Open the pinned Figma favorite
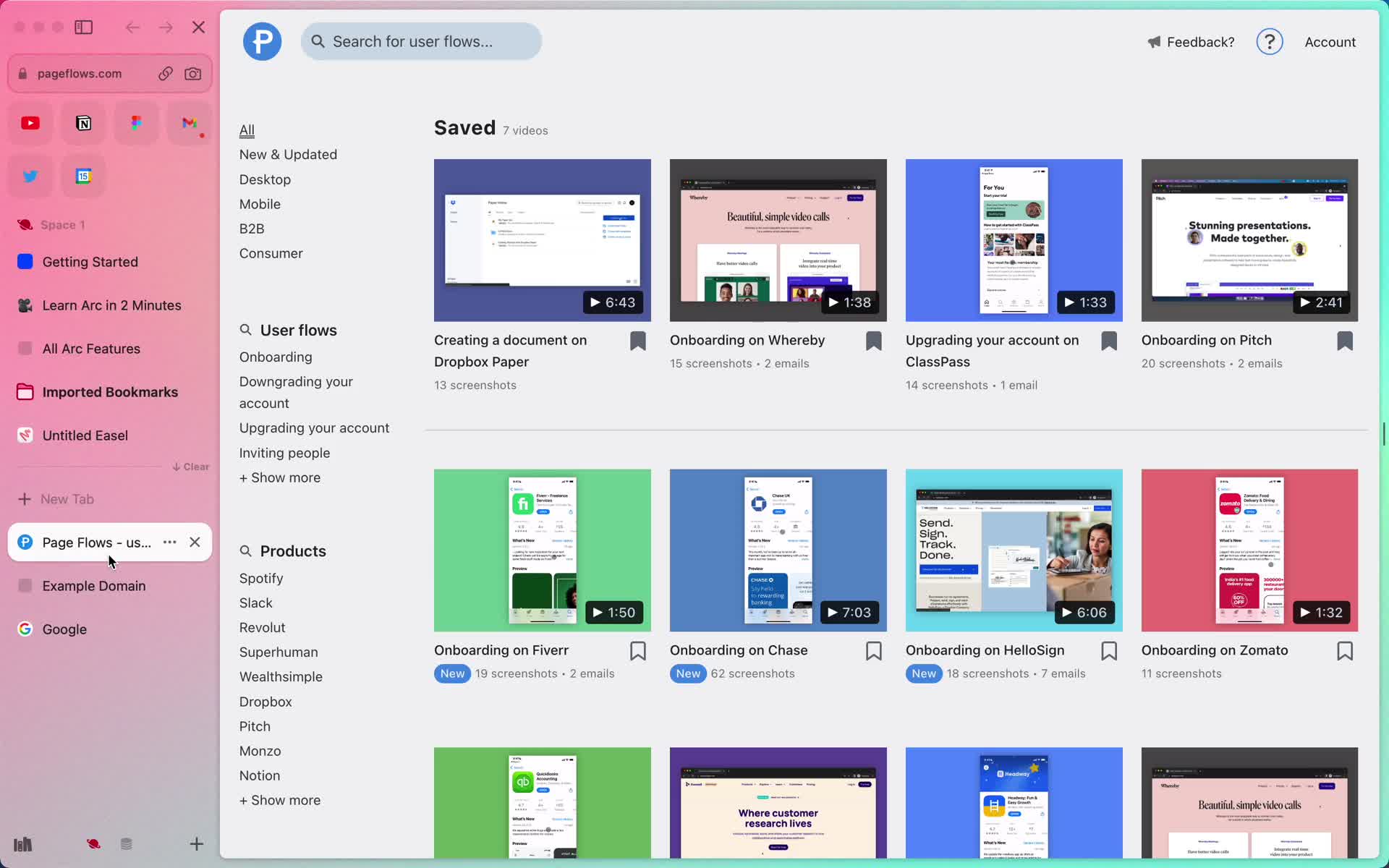Viewport: 1389px width, 868px height. [136, 123]
